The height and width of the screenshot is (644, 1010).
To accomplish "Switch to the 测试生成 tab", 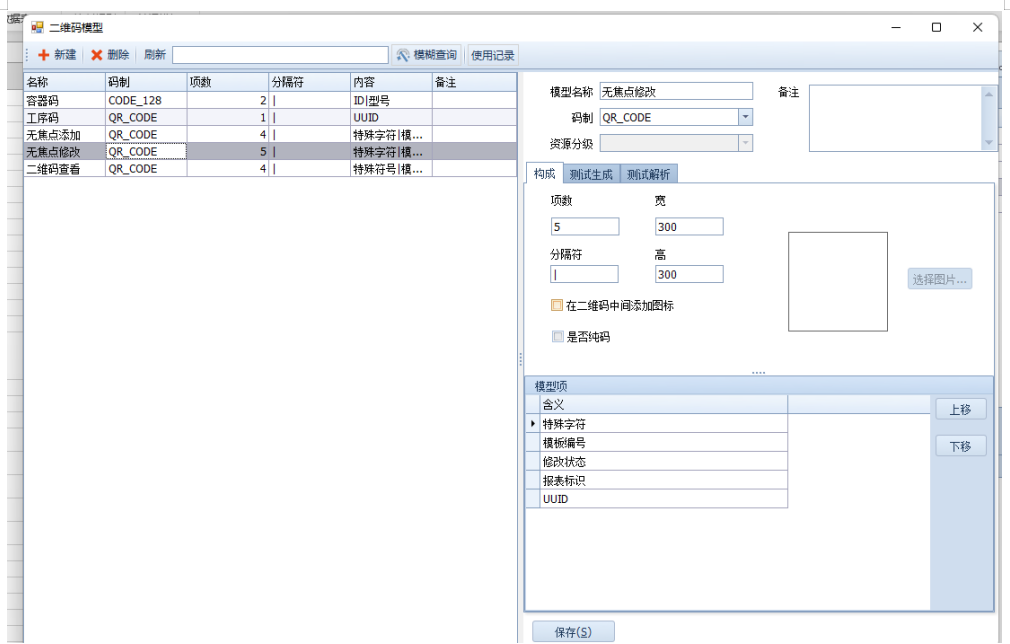I will (590, 174).
